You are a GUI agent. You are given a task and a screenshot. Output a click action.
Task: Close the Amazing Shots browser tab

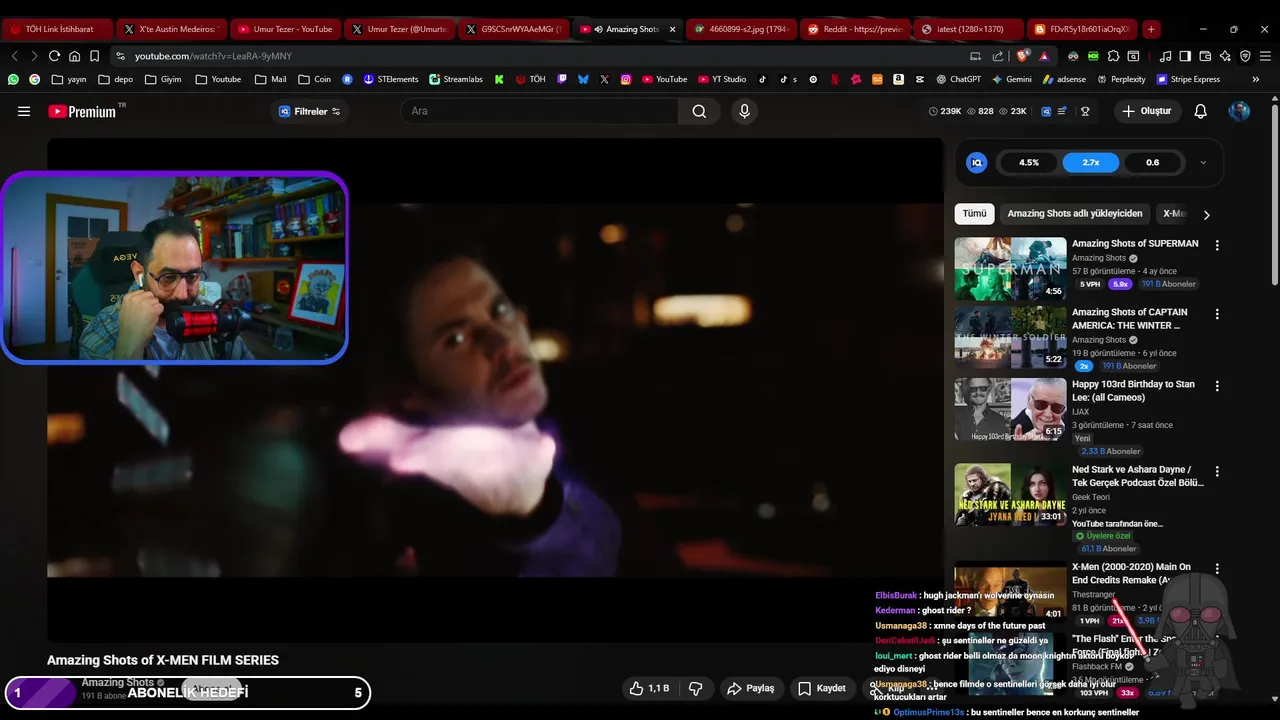[672, 29]
